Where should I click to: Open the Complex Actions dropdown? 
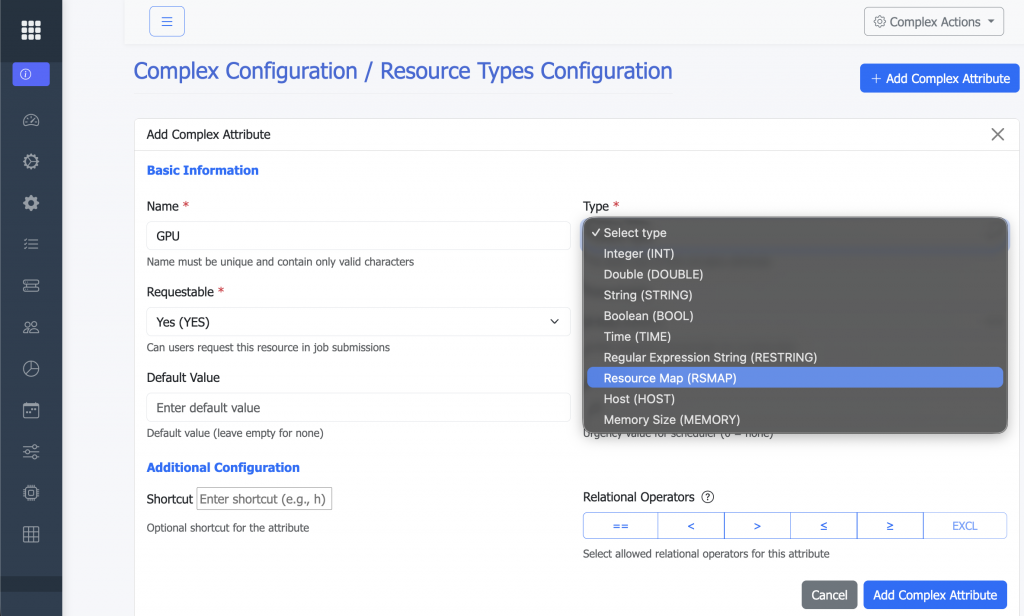(933, 21)
